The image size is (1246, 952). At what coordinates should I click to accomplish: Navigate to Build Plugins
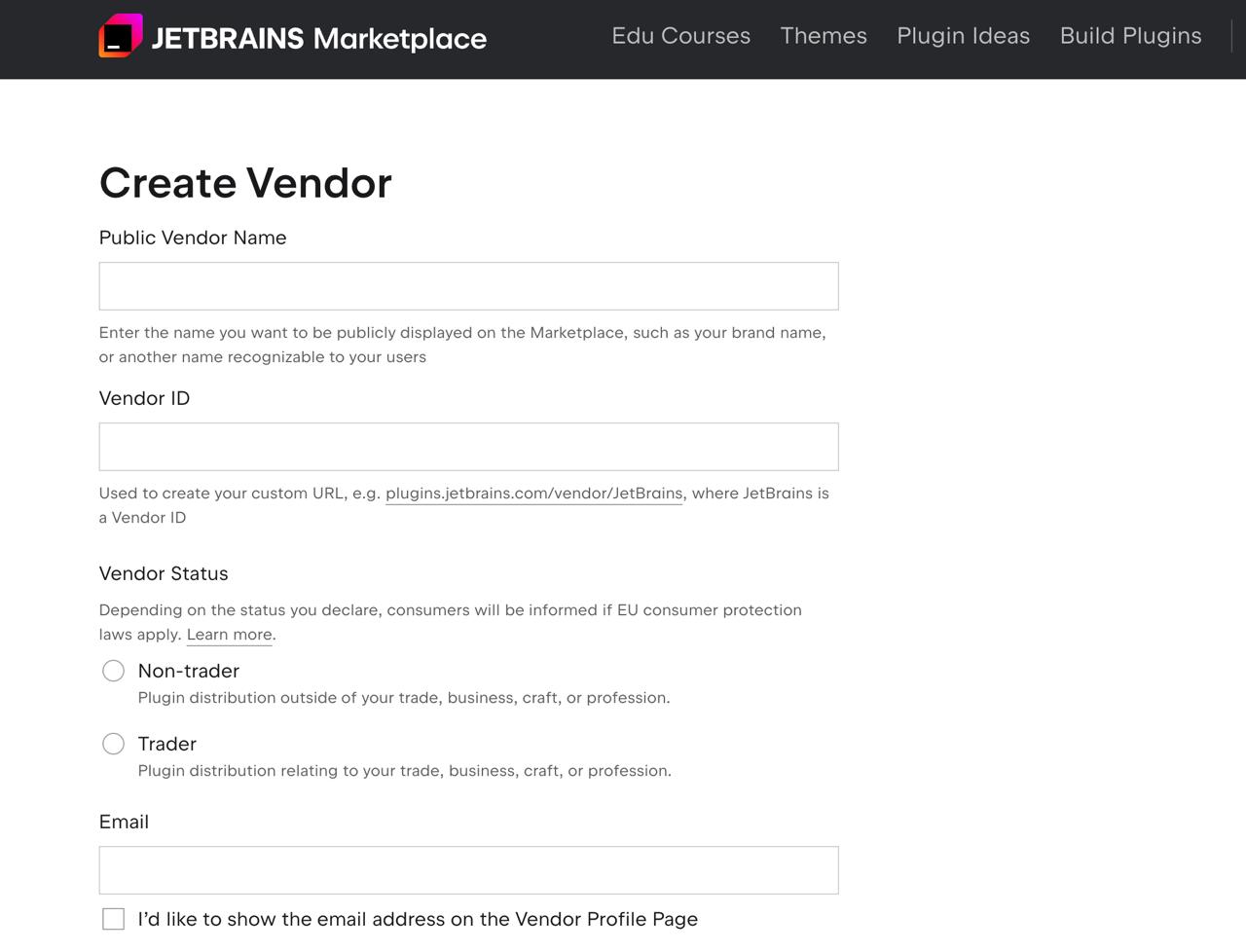click(1130, 36)
